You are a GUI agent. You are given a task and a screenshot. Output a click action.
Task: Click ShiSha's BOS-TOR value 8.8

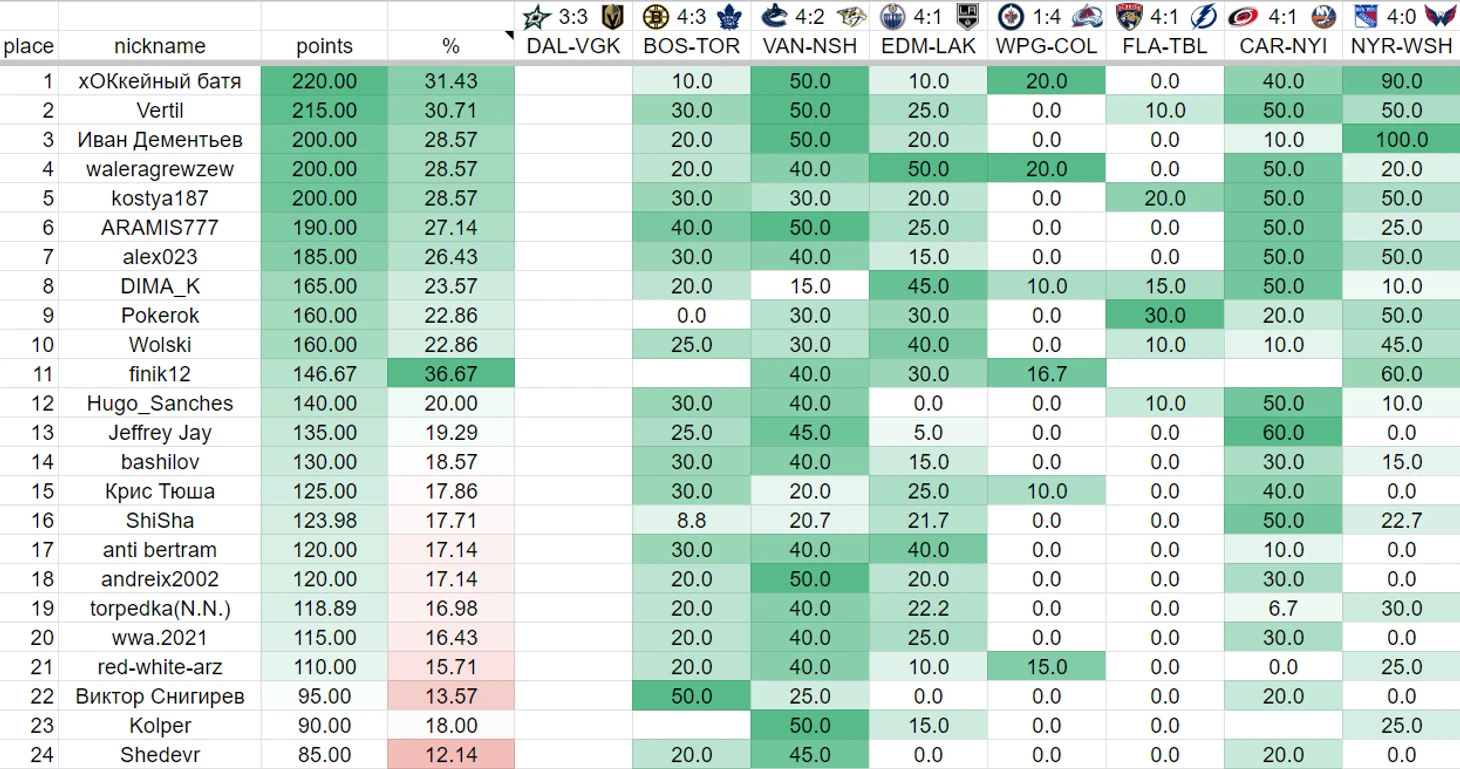point(691,520)
